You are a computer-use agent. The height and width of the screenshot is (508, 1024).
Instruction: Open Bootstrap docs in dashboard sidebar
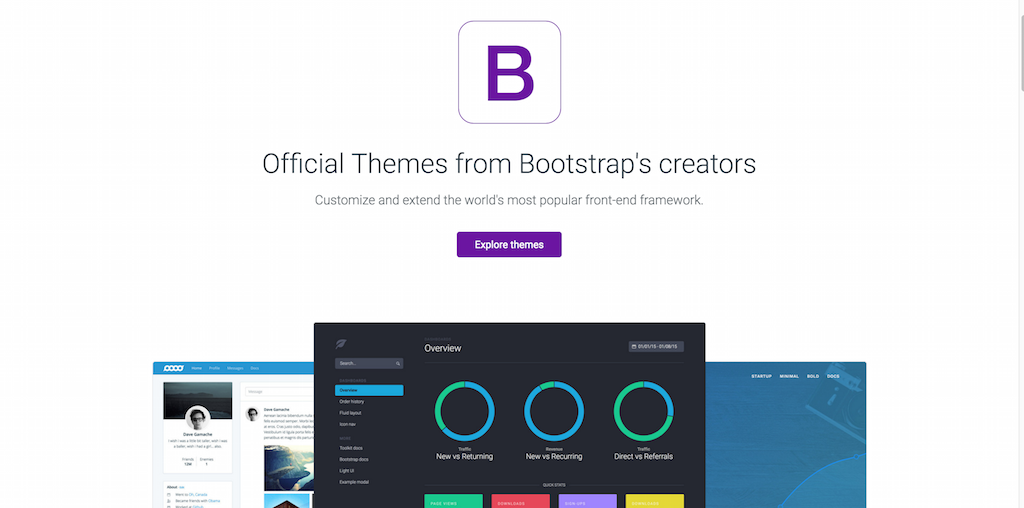354,459
